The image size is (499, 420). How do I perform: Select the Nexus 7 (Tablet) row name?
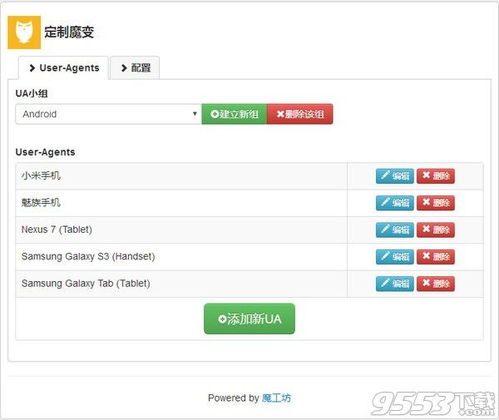pyautogui.click(x=57, y=230)
